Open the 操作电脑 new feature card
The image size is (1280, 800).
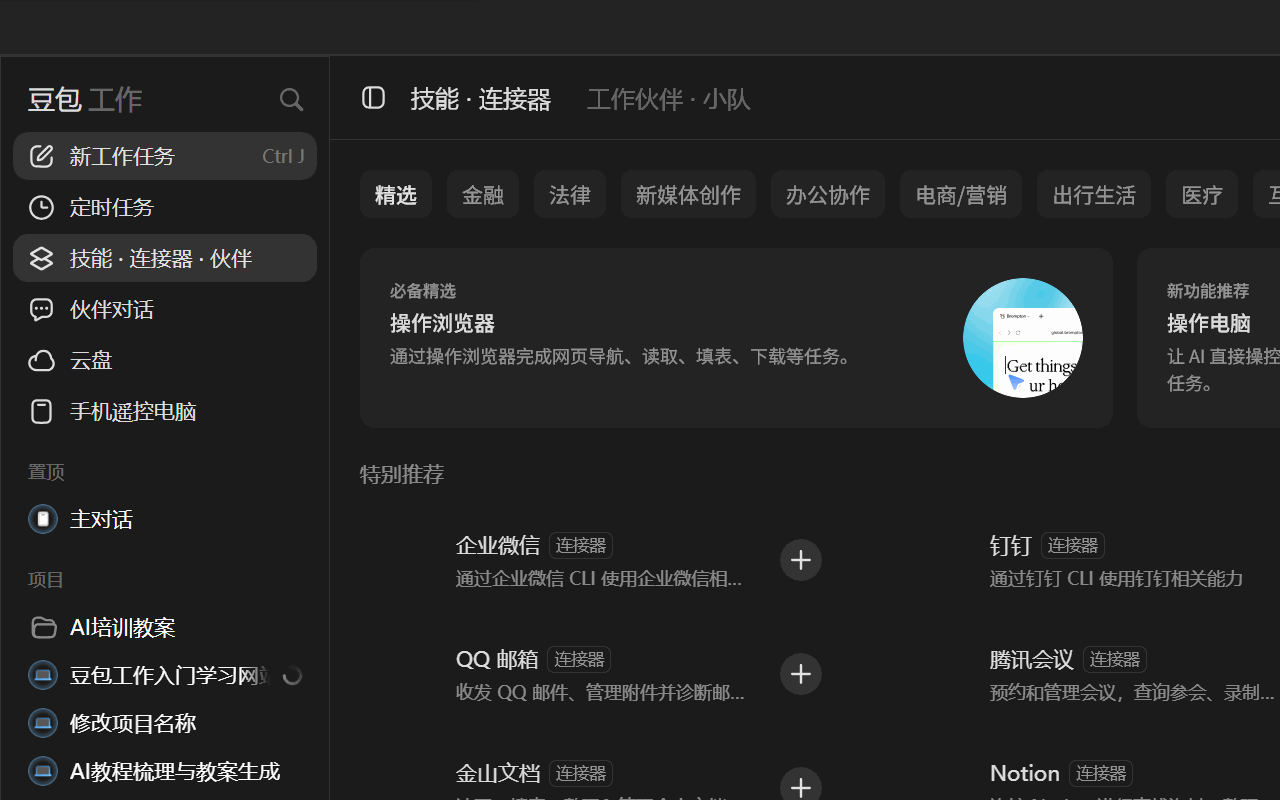coord(1208,338)
